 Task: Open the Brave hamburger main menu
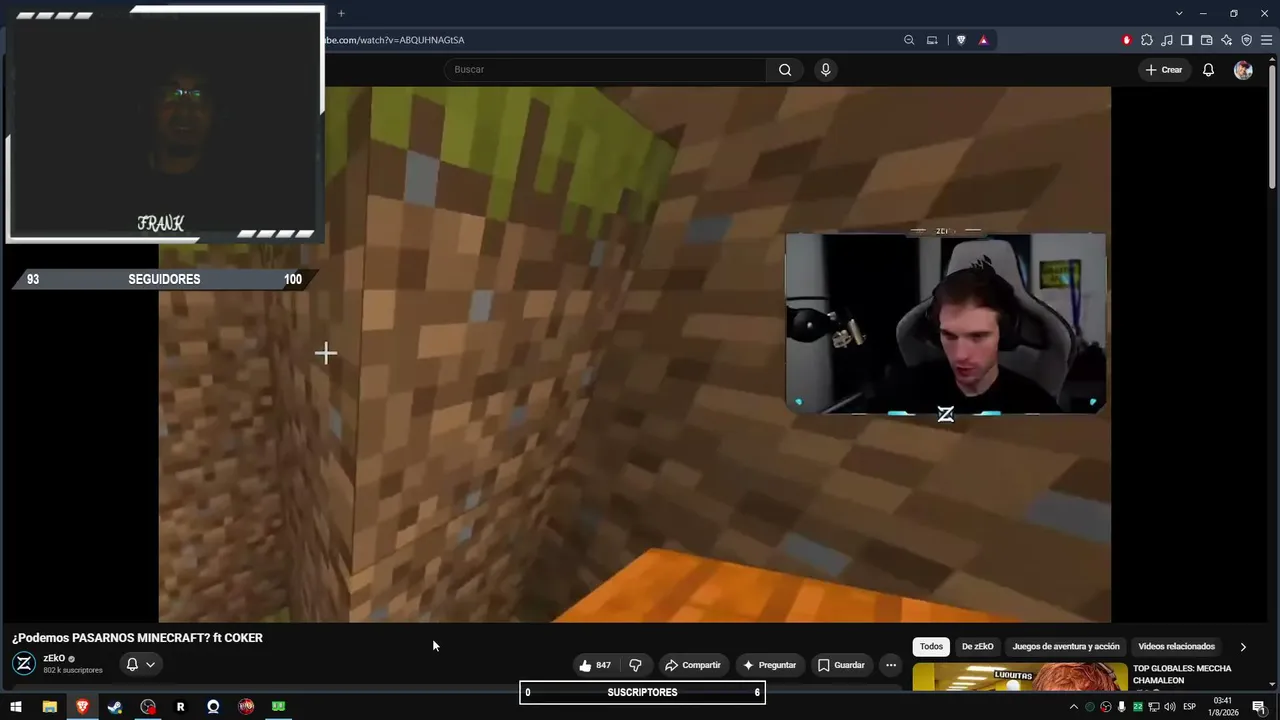pos(1266,40)
